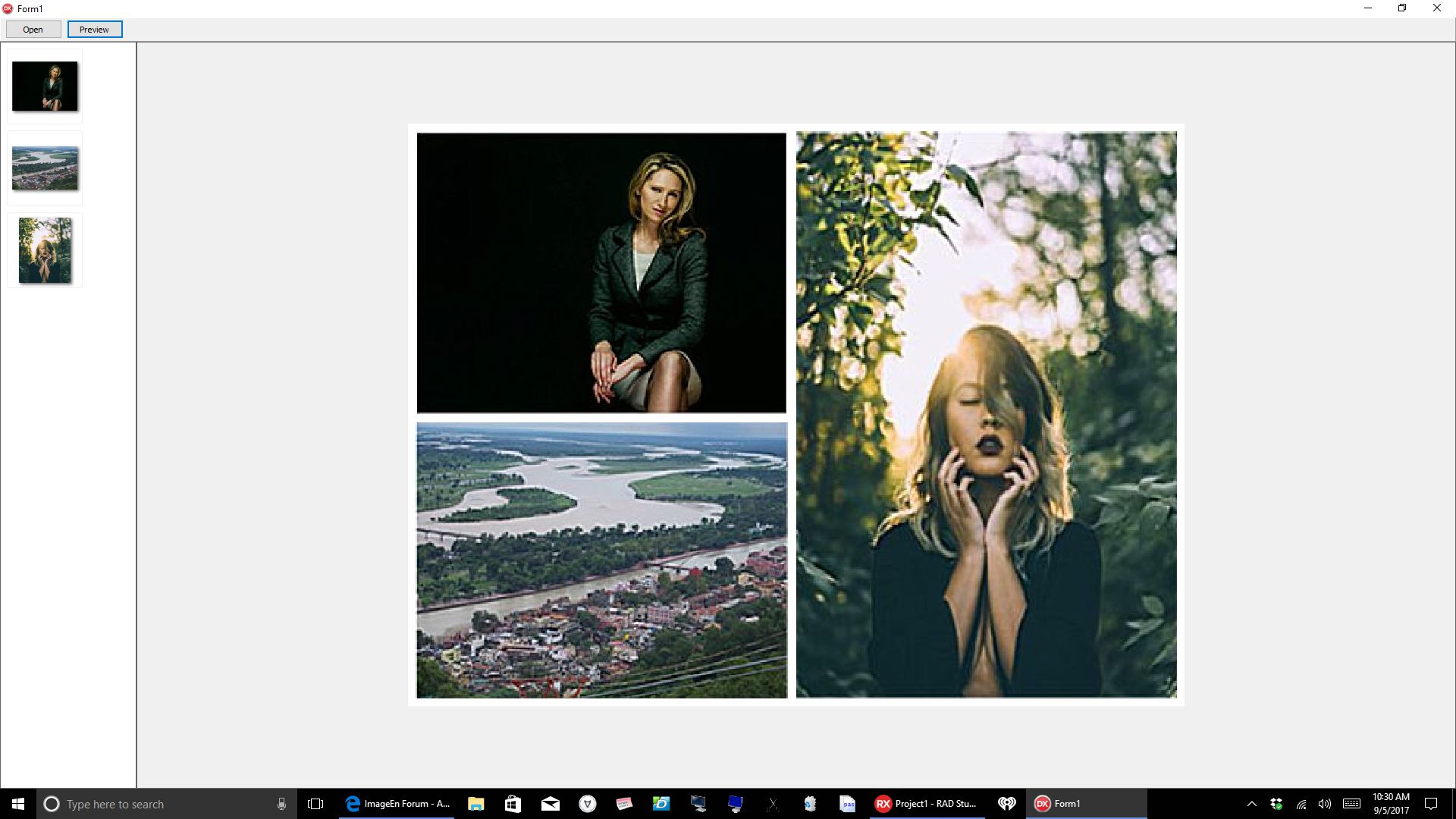1456x819 pixels.
Task: Open the blue document-sync taskbar icon
Action: (810, 804)
